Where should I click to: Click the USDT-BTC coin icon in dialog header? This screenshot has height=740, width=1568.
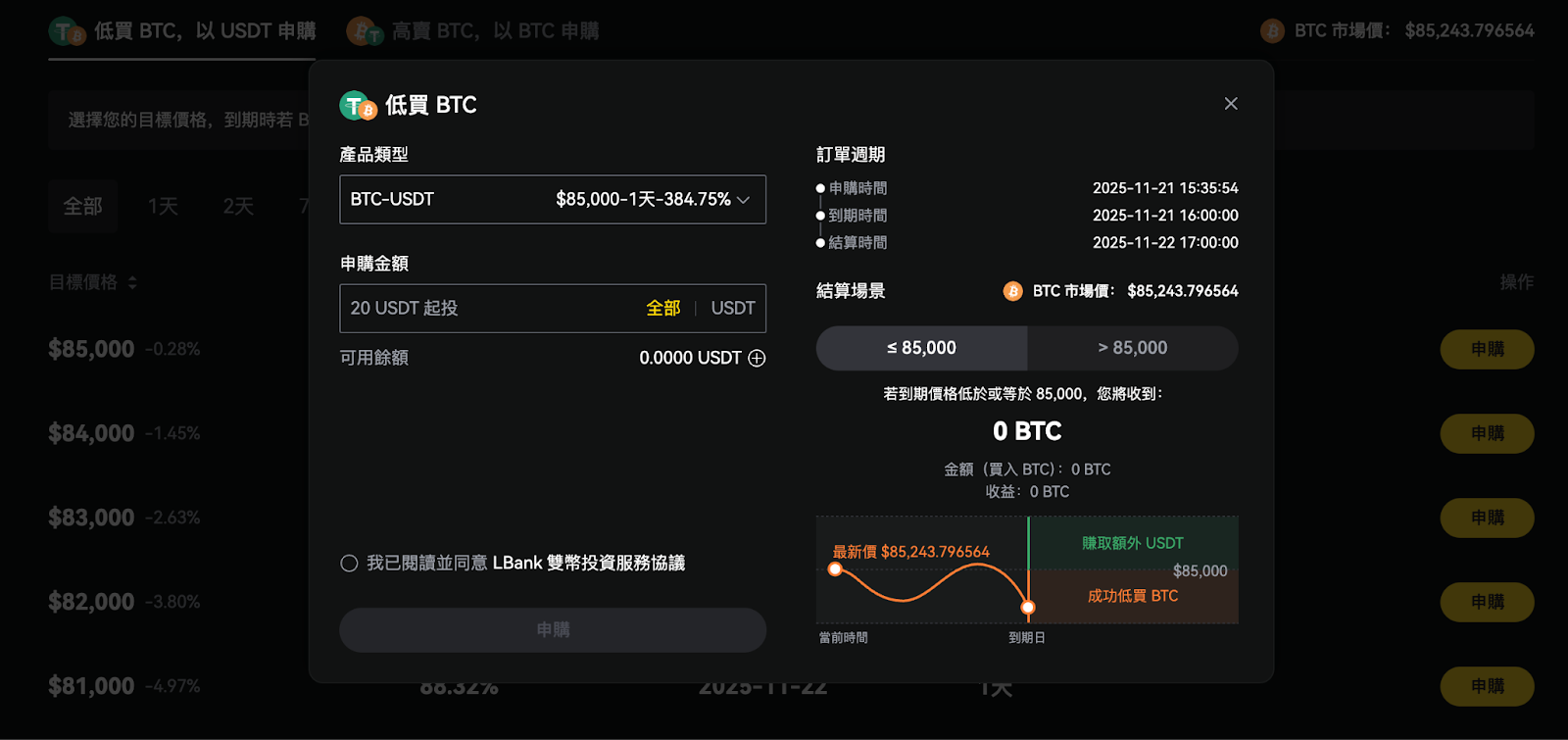pyautogui.click(x=358, y=106)
